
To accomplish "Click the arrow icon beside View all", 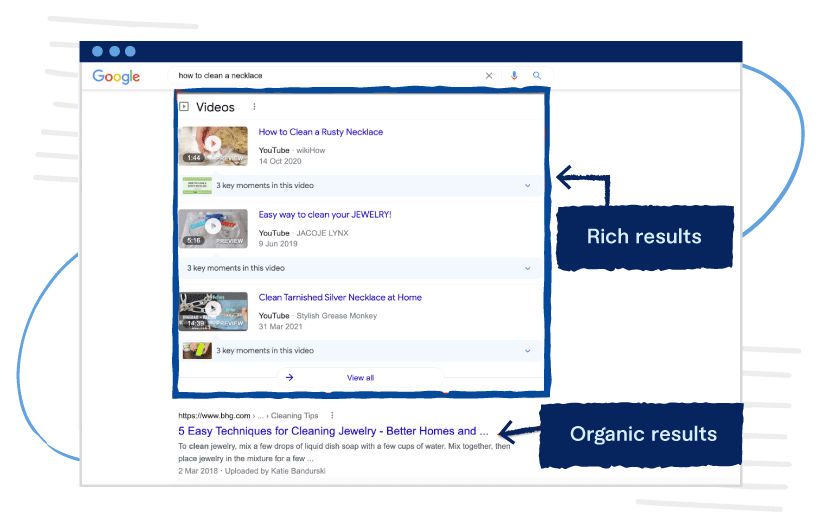I will (289, 377).
